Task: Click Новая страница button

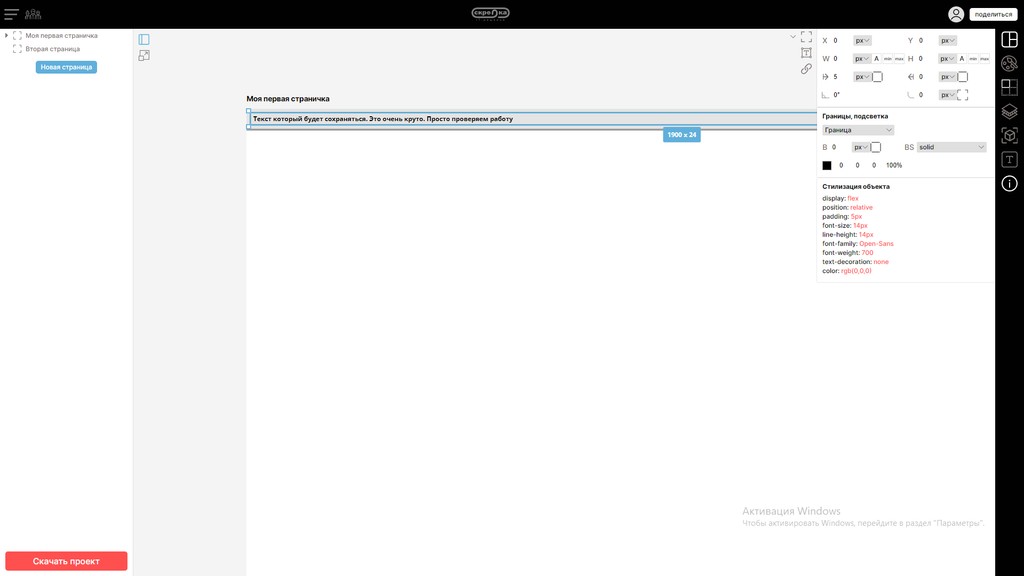Action: coord(66,67)
